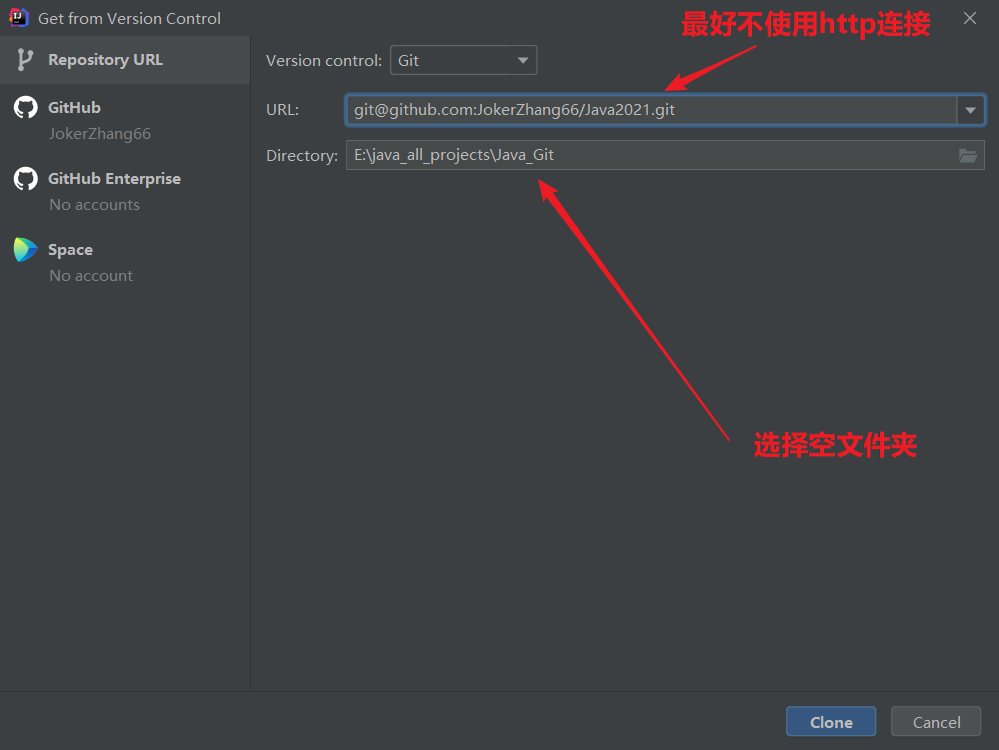
Task: Click the Repository URL branch icon
Action: point(25,60)
